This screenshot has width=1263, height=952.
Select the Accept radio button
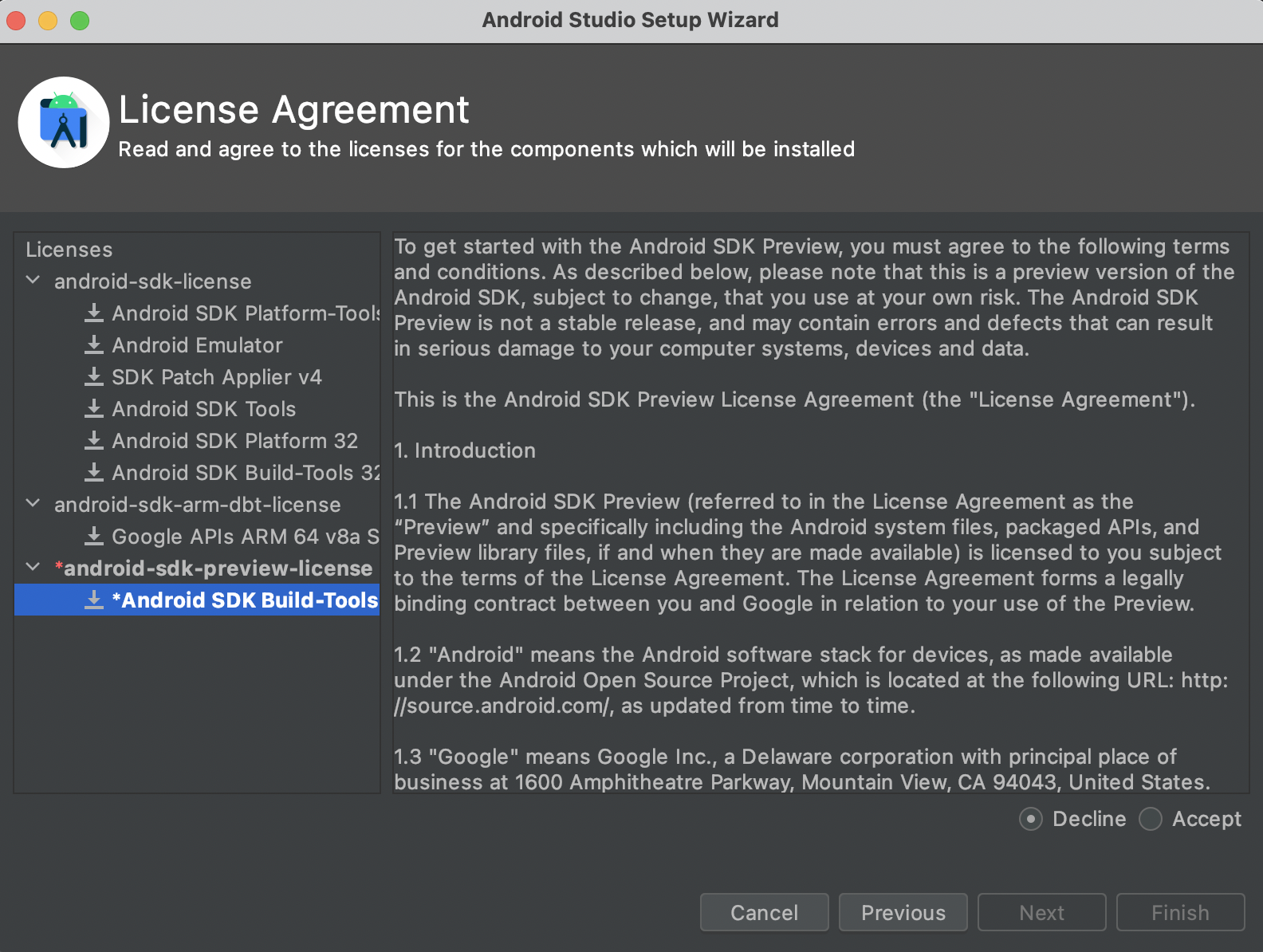point(1151,819)
